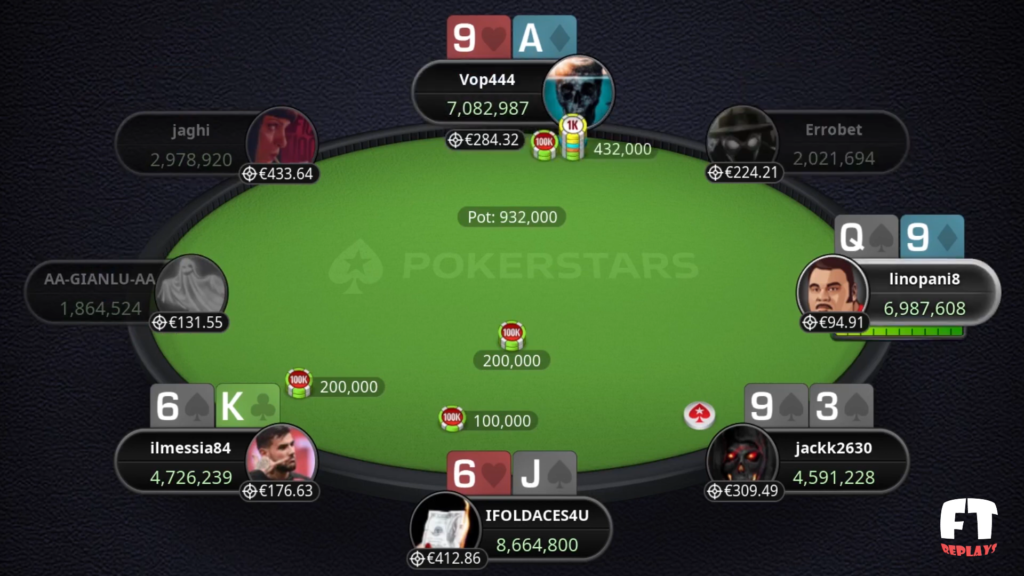1024x576 pixels.
Task: Select the King of clubs card
Action: (x=248, y=406)
